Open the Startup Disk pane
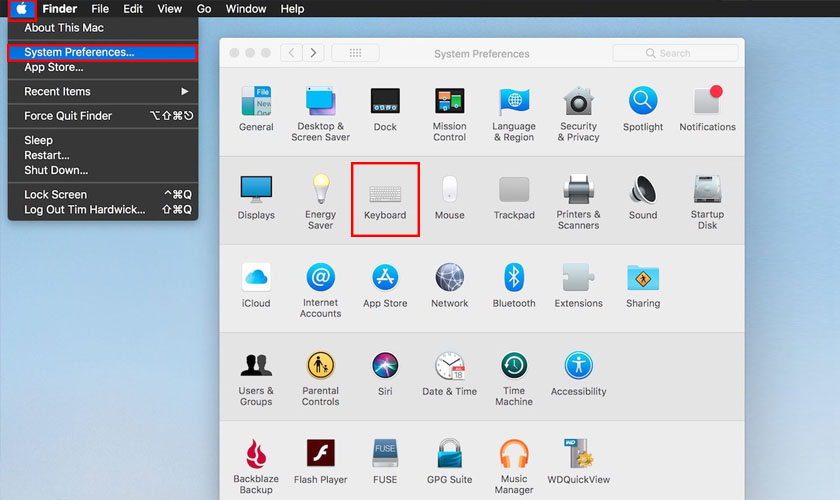The height and width of the screenshot is (500, 840). (x=707, y=202)
